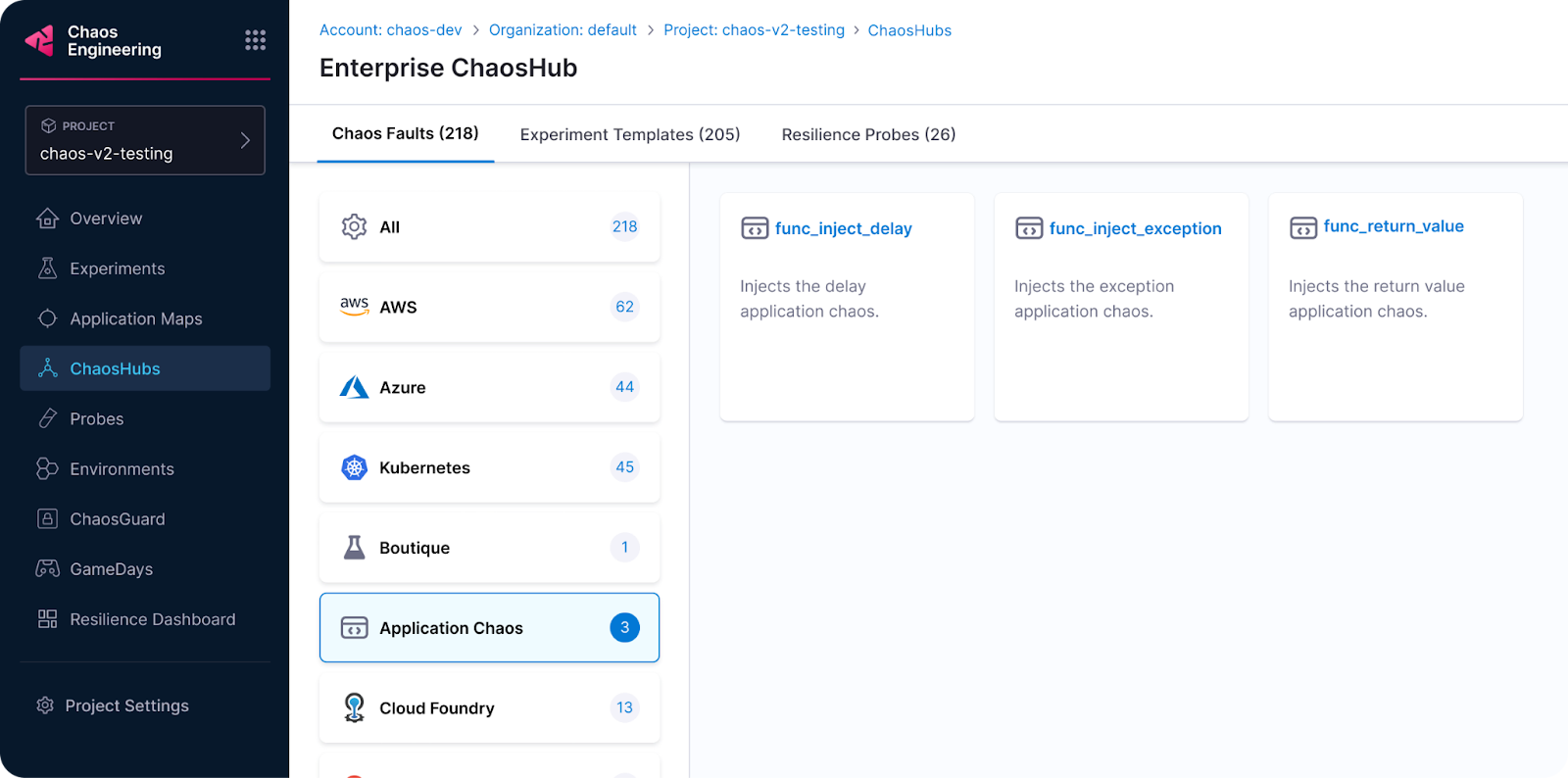Click the Project Settings gear icon
The image size is (1568, 778).
(45, 705)
